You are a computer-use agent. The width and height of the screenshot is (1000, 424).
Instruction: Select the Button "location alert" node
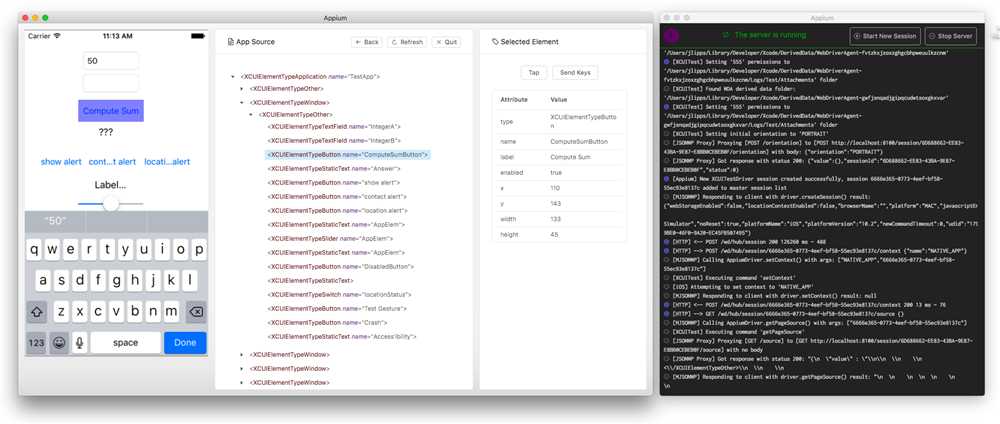[337, 210]
